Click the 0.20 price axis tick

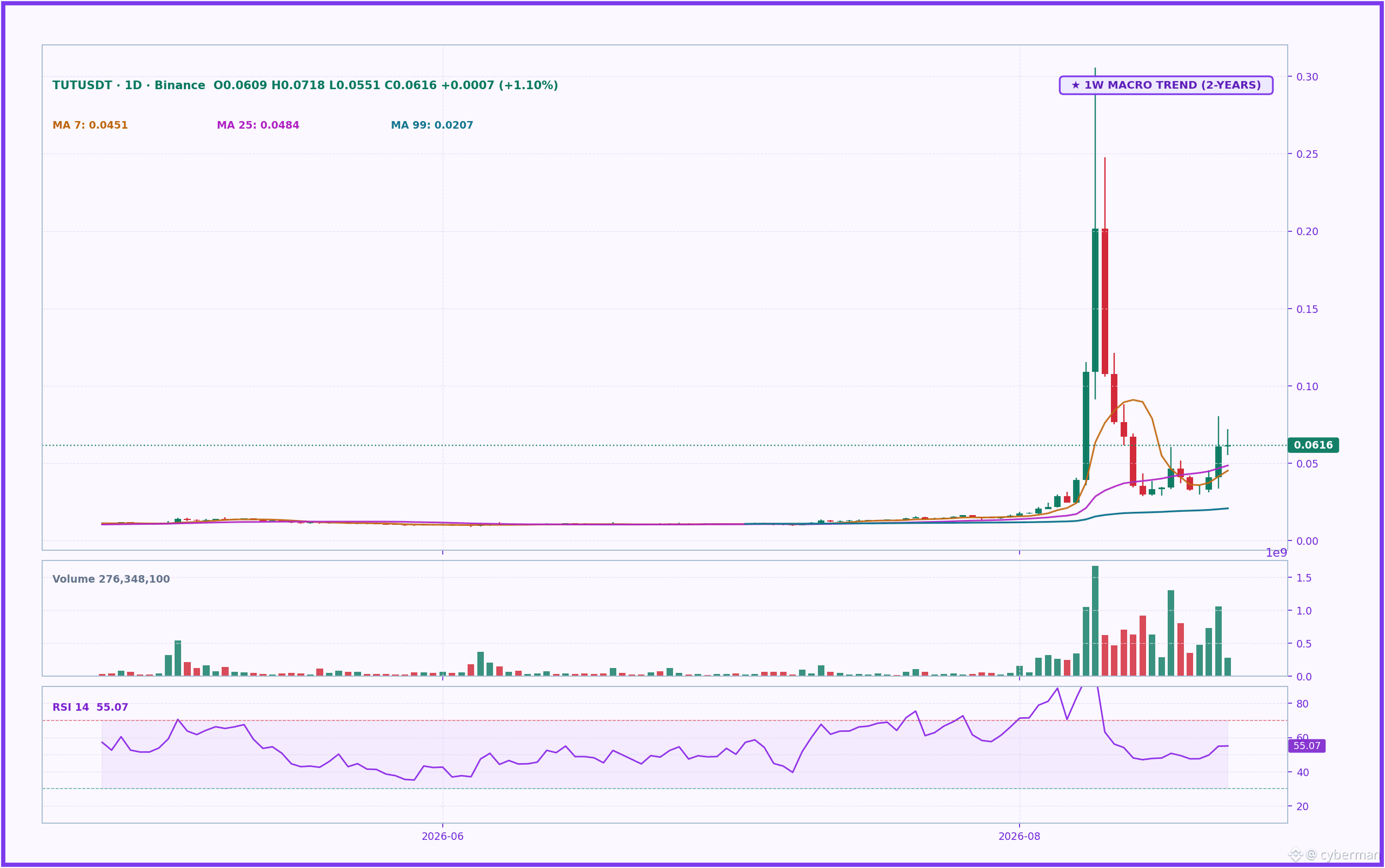point(1307,231)
